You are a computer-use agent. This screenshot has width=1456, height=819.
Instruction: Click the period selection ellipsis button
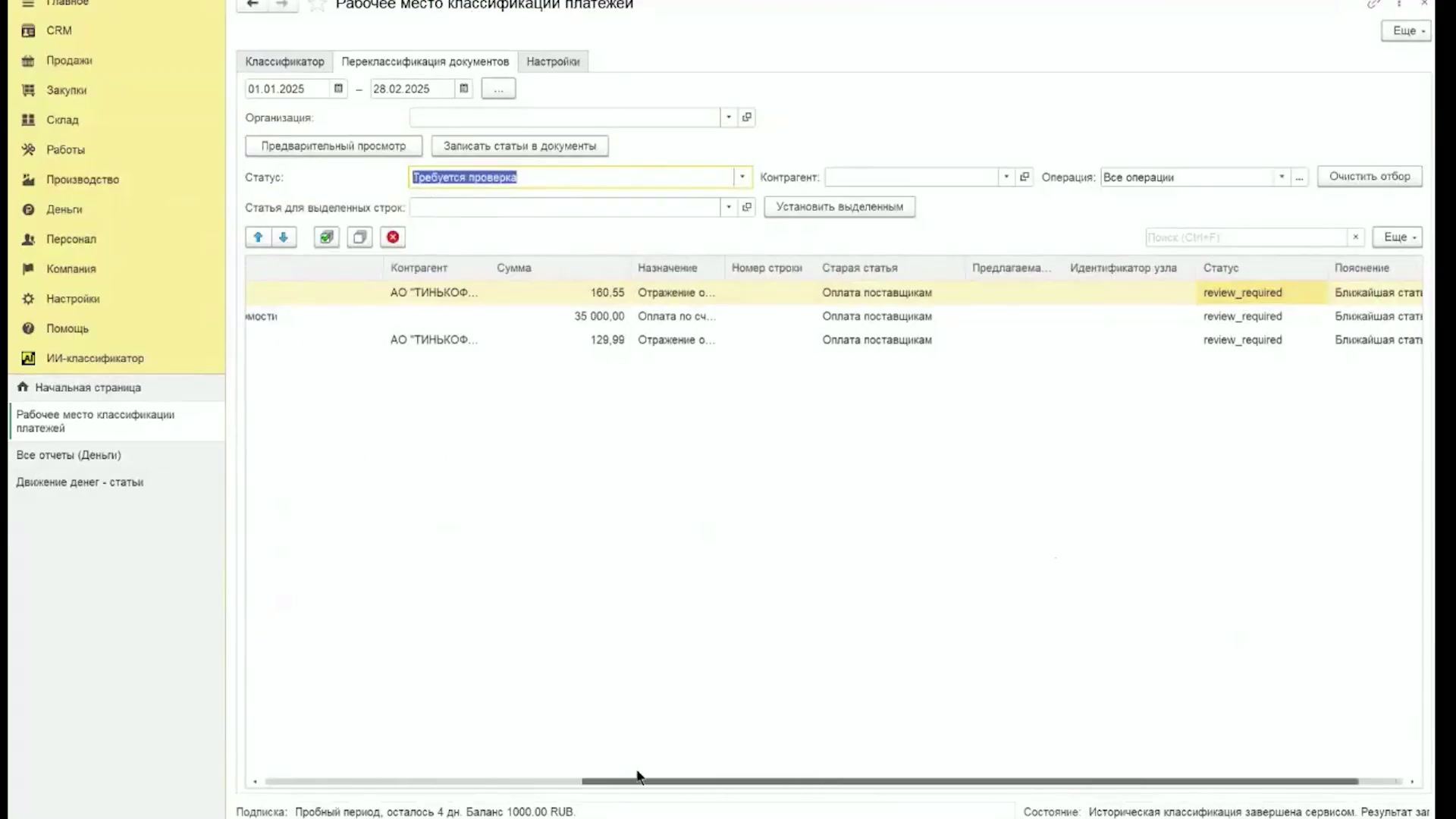click(498, 89)
